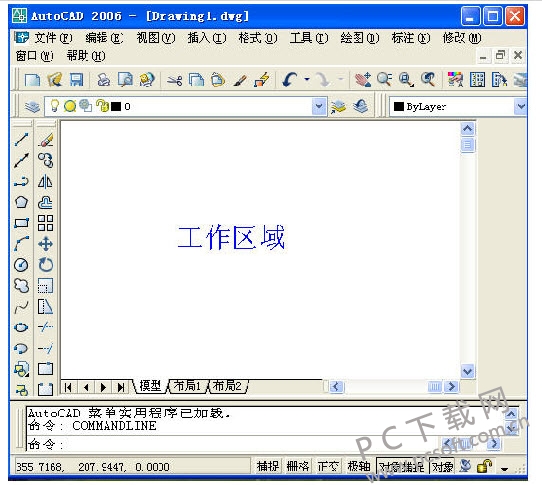Choose the Mirror modify tool

tap(45, 181)
